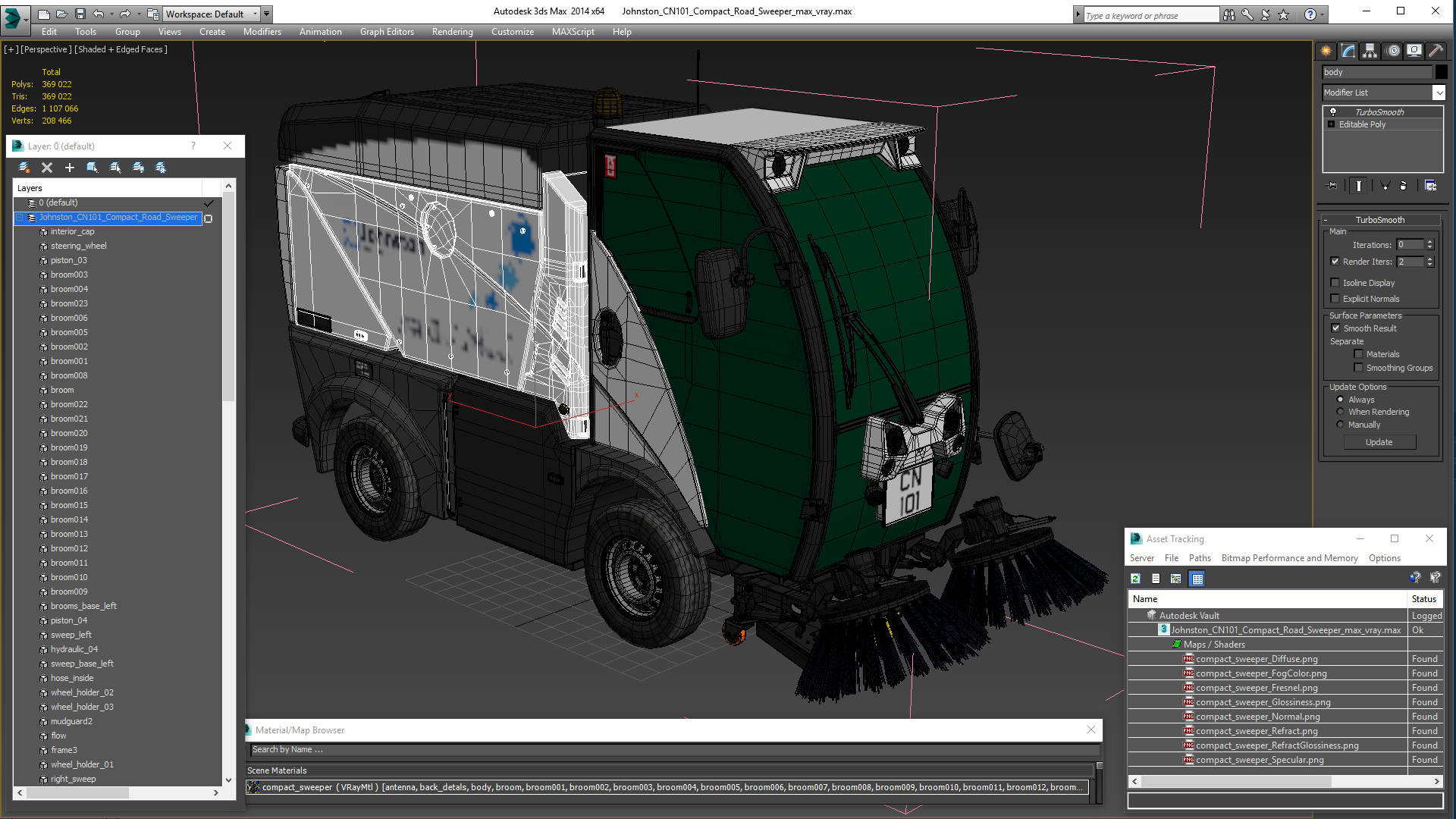
Task: Click Shaded + Edged Faces viewport label
Action: pos(121,49)
